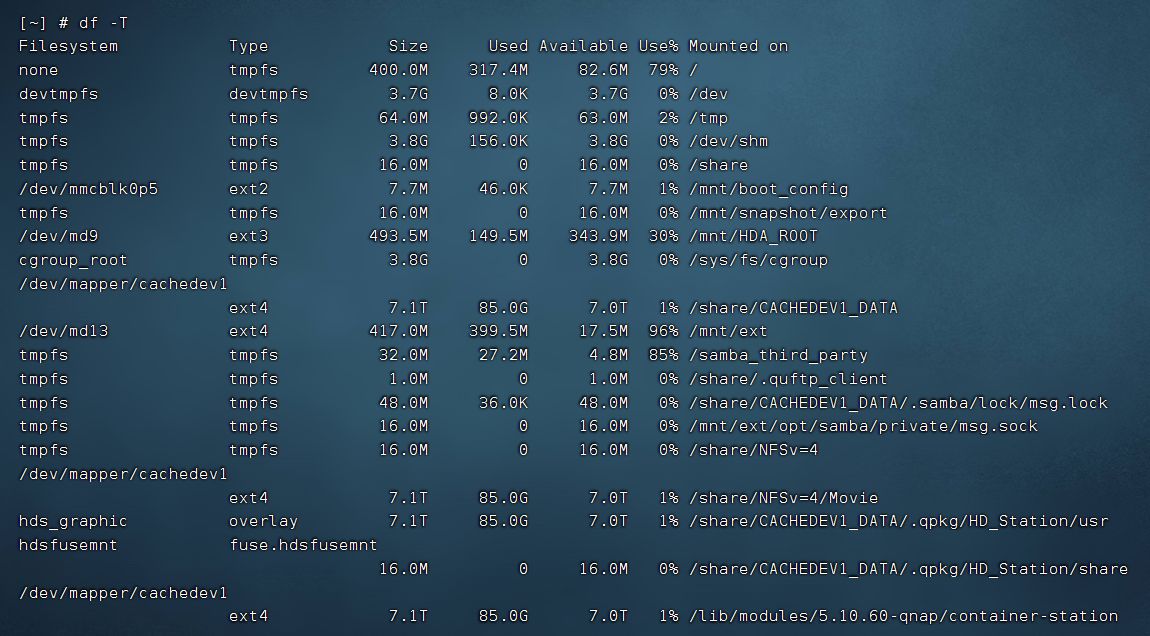Click the '4.8M' available value
Viewport: 1150px width, 636px height.
coord(609,355)
